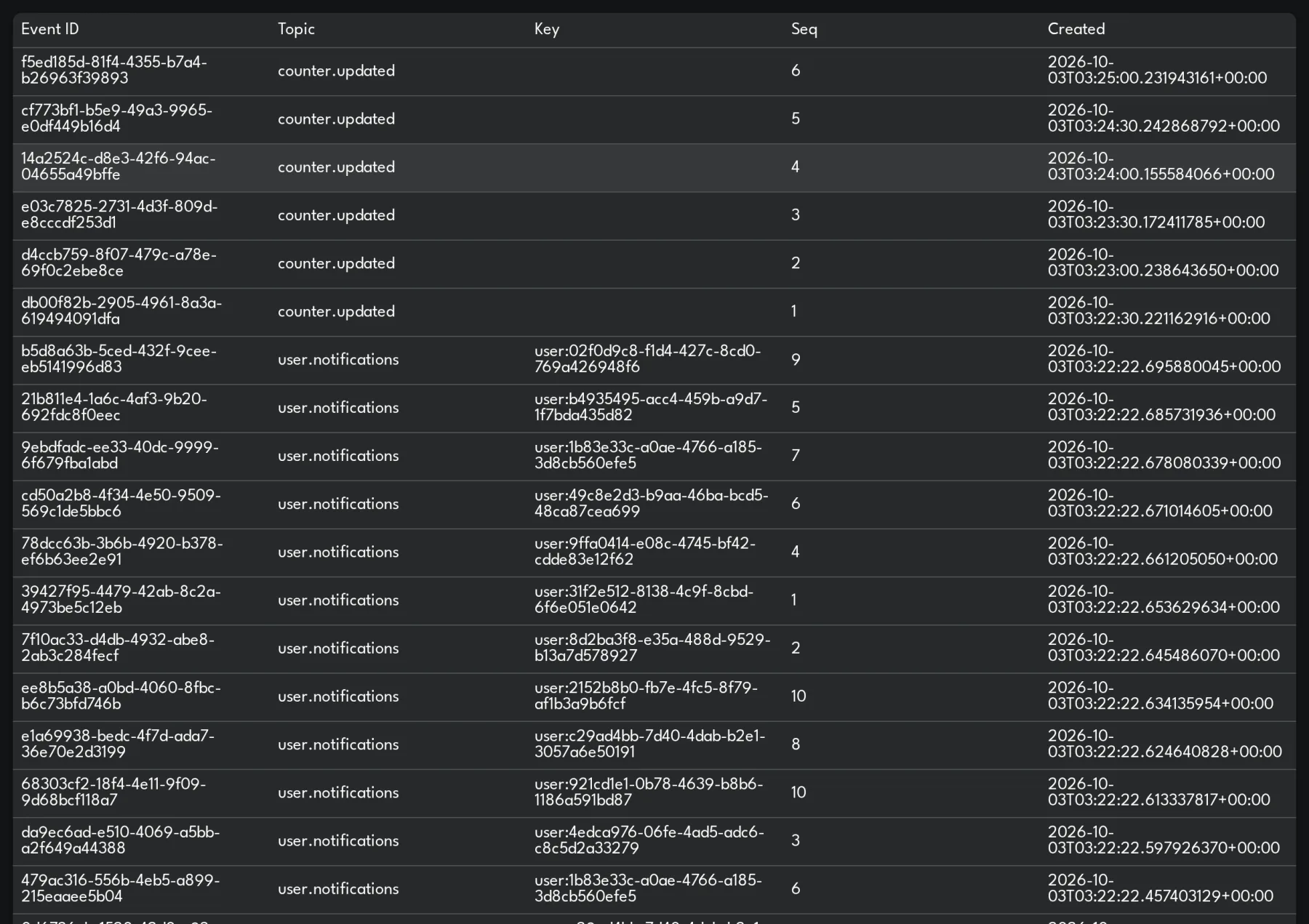Select event ID 68303cf2-18f4-4e11-9f09-9d68bcf118a7

click(113, 792)
